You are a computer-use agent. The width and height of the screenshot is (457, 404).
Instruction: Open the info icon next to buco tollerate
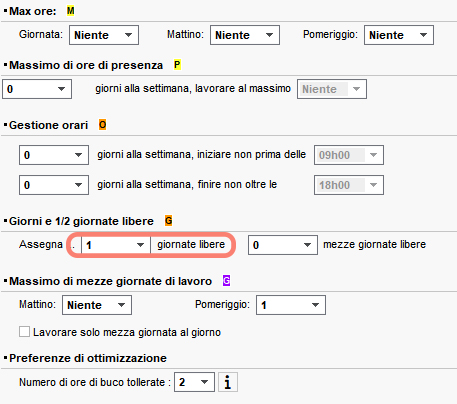pos(228,382)
